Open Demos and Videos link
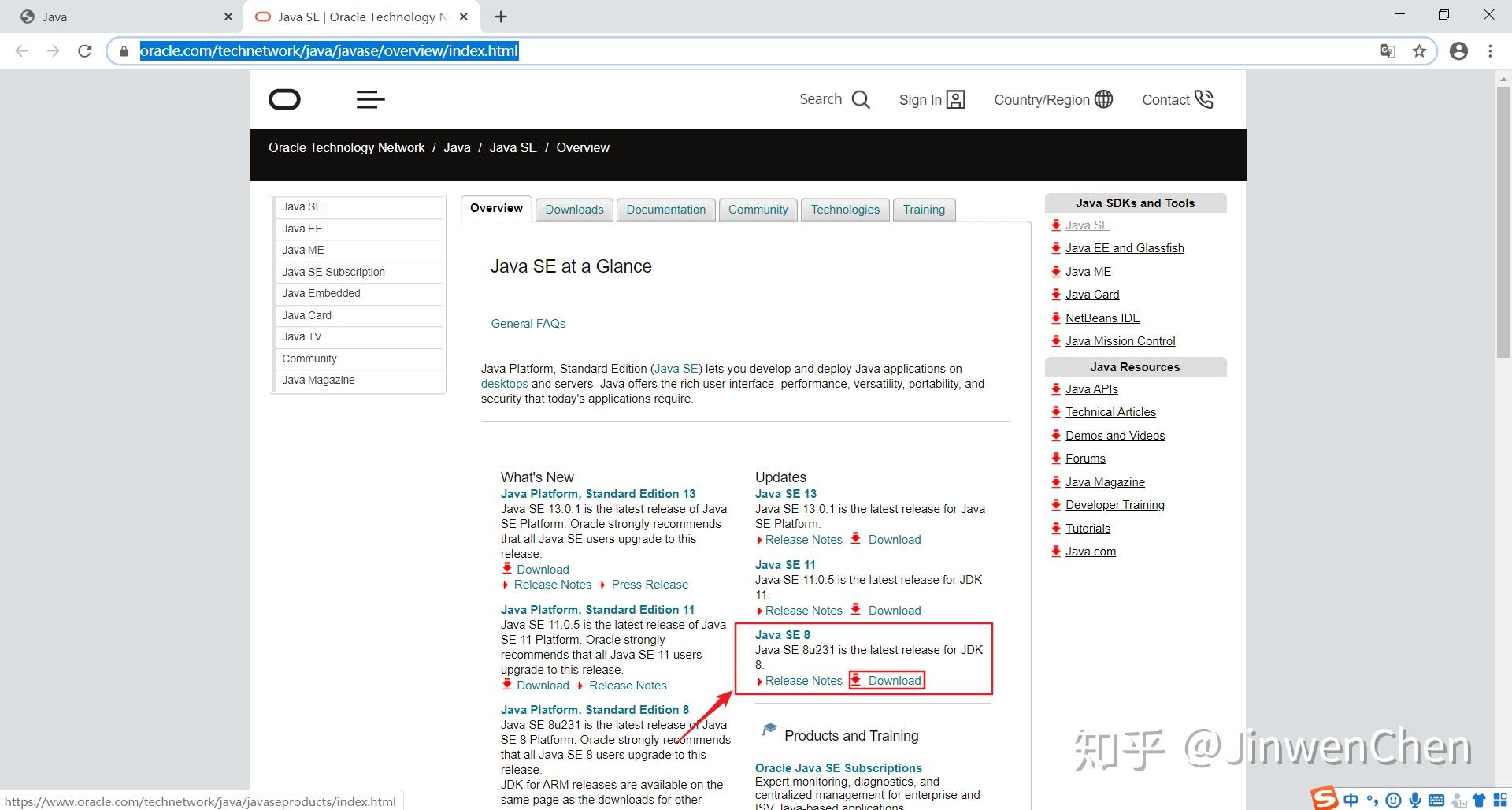This screenshot has width=1512, height=810. click(x=1115, y=436)
